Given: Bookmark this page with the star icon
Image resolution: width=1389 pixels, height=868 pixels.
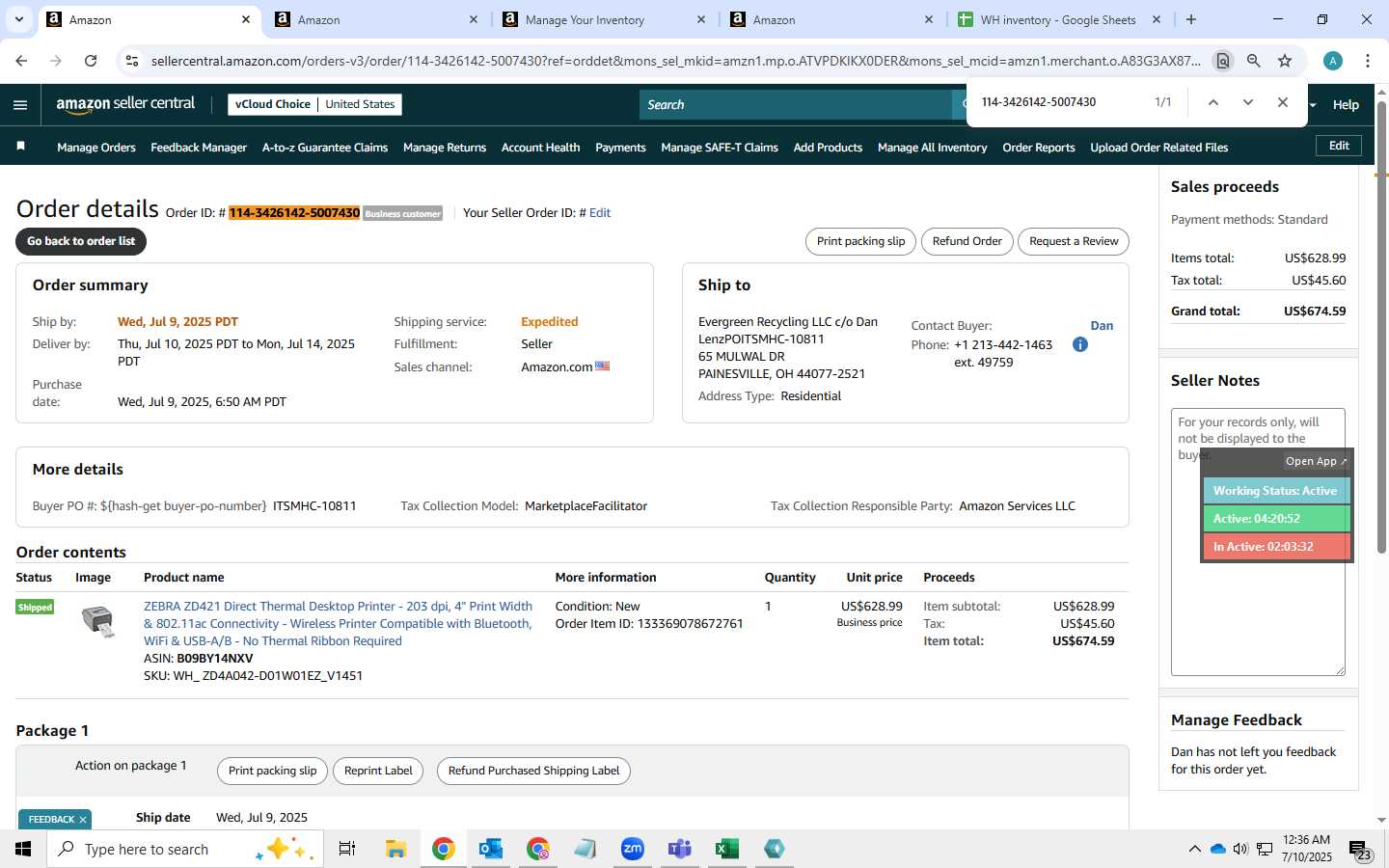Looking at the screenshot, I should click(x=1285, y=61).
